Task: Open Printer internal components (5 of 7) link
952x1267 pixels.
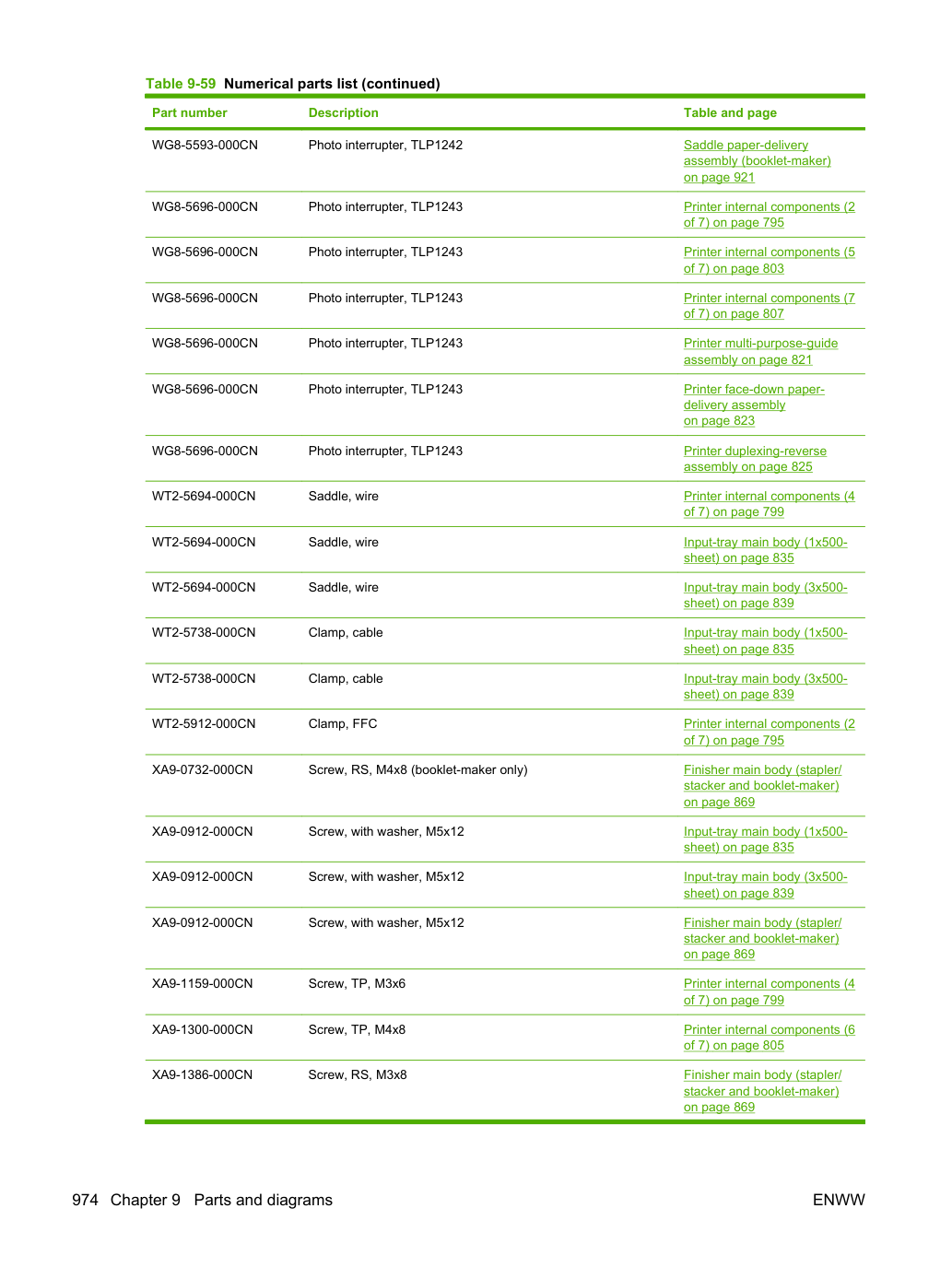Action: pos(770,261)
